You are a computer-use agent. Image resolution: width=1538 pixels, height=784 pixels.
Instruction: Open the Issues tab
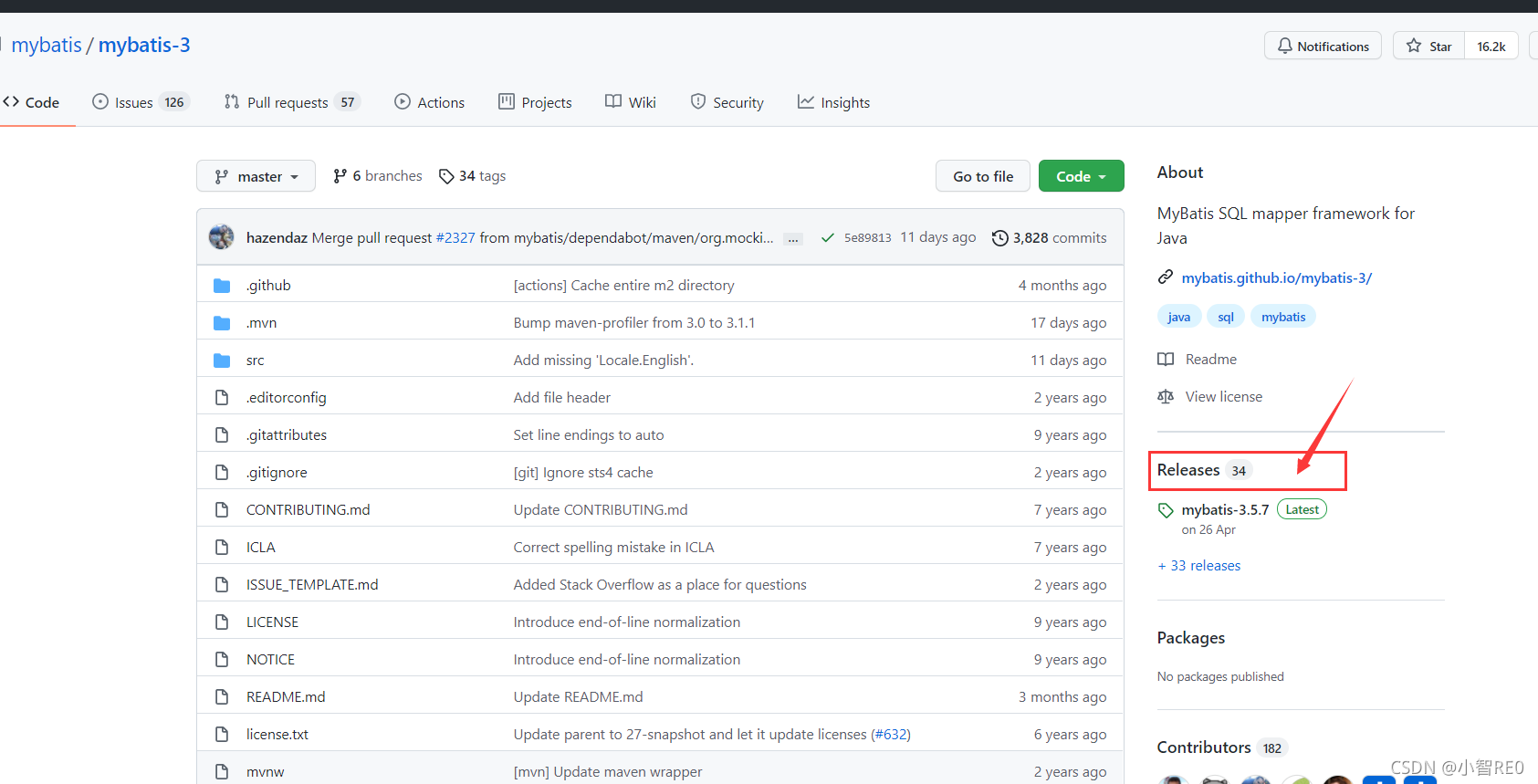140,102
